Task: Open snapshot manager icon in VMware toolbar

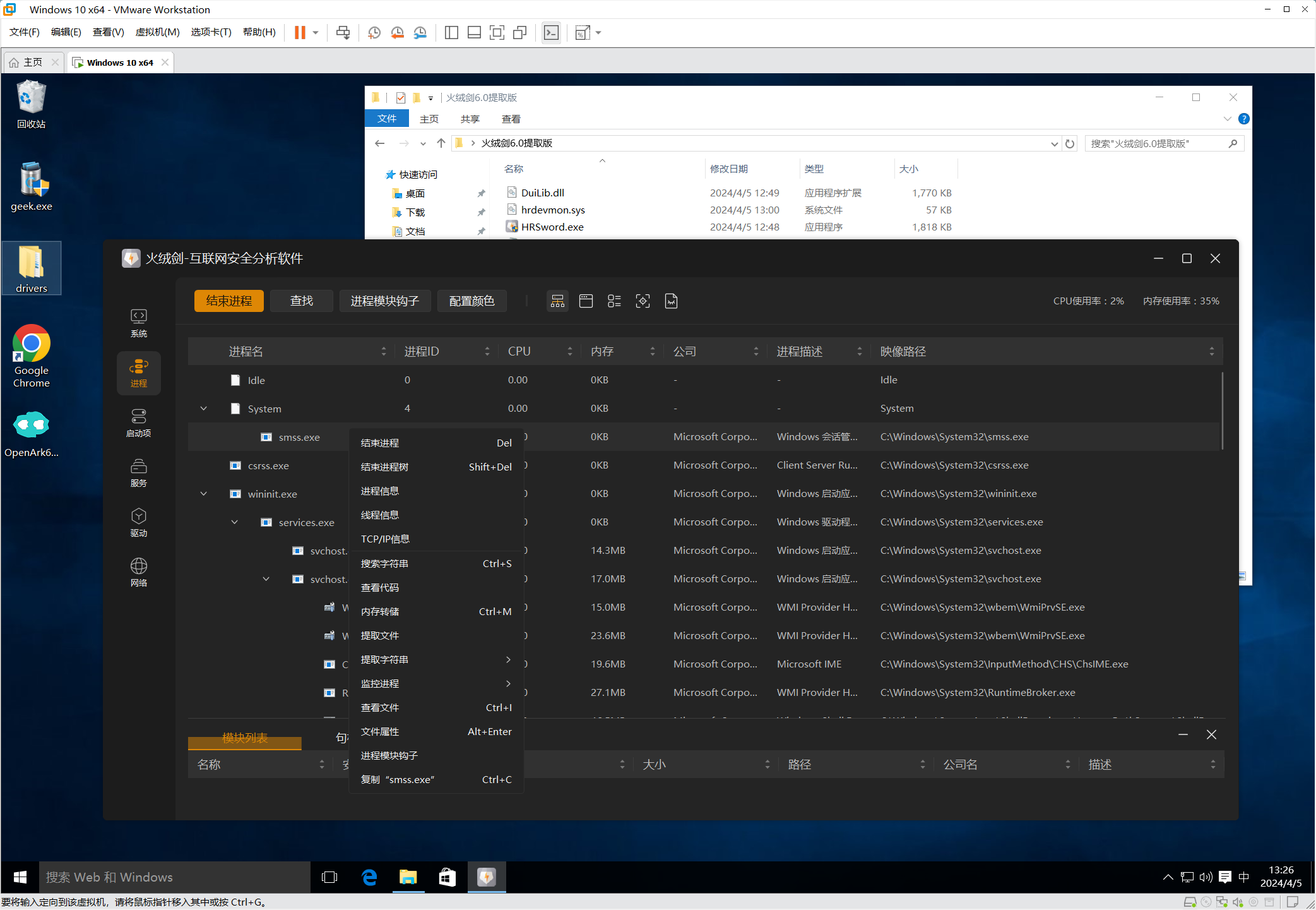Action: pos(420,33)
